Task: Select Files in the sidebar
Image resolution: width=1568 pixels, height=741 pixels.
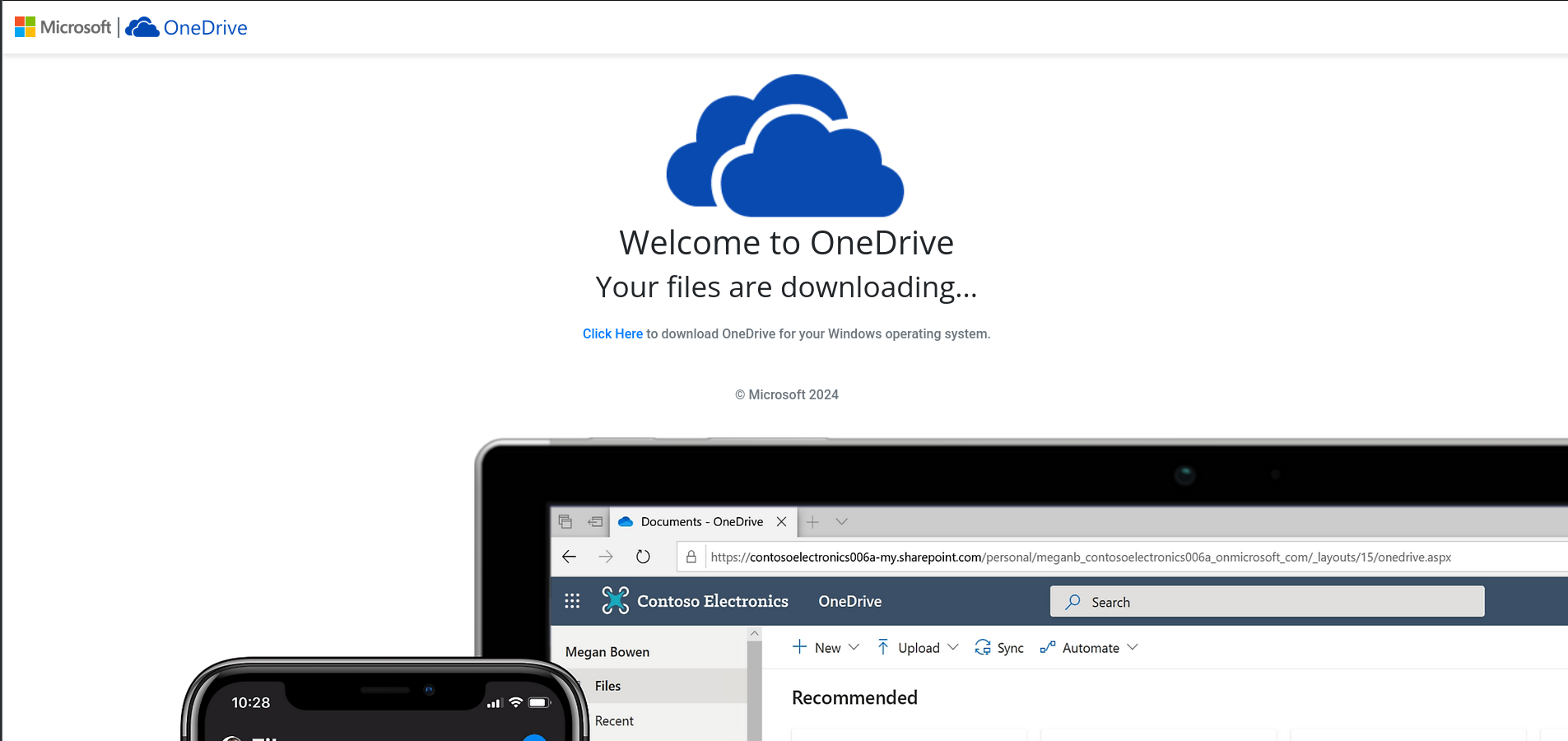Action: click(x=608, y=685)
